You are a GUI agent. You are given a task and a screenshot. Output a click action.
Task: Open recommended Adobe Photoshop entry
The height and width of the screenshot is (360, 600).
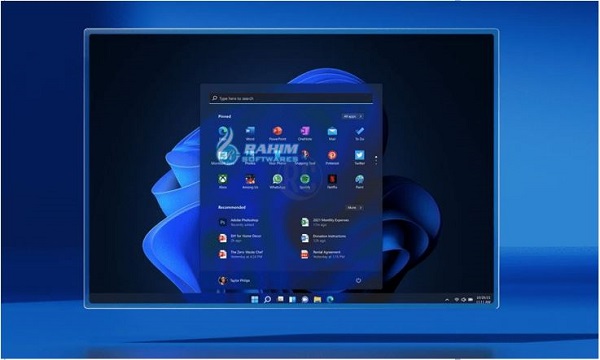(239, 222)
